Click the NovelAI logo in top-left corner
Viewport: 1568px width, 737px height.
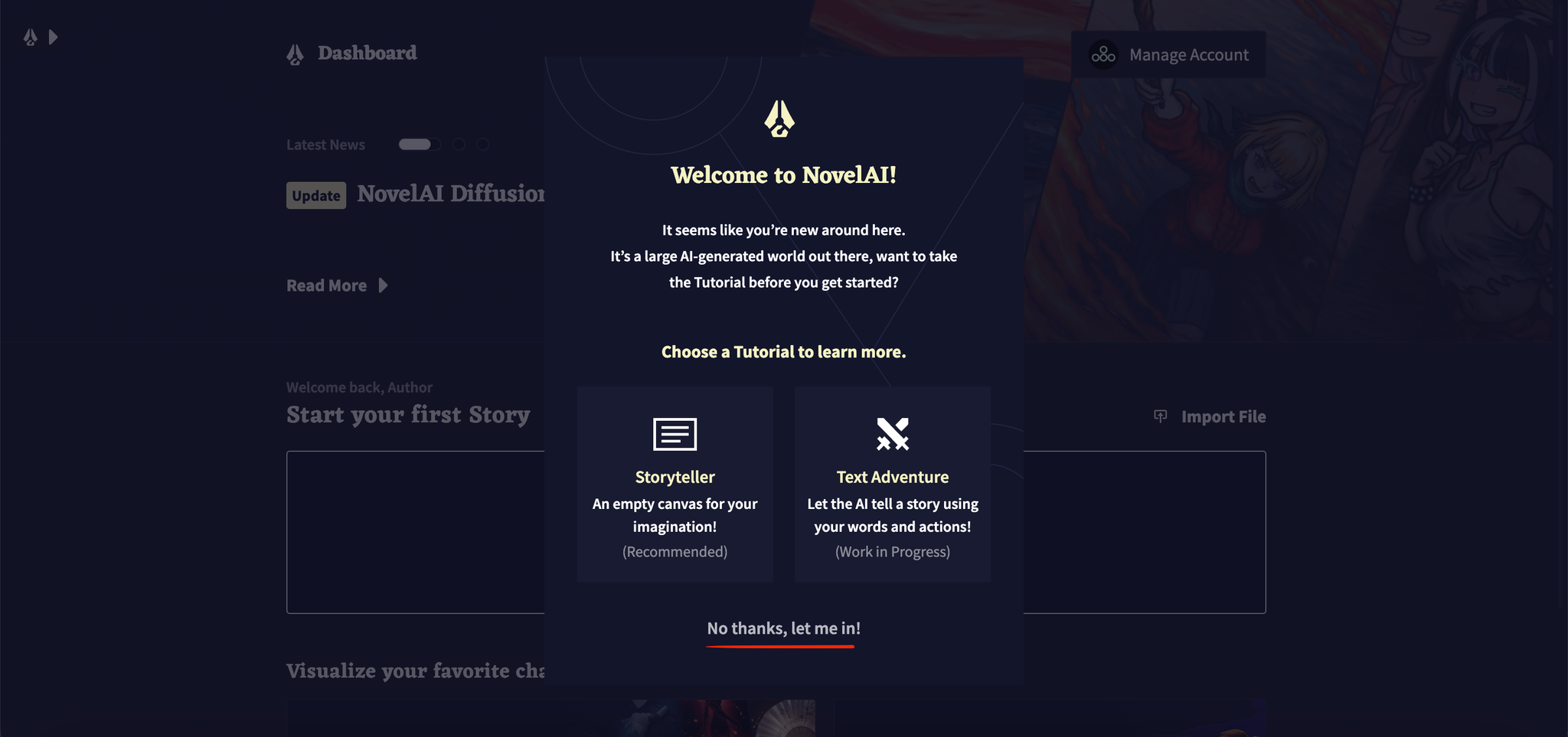tap(31, 37)
